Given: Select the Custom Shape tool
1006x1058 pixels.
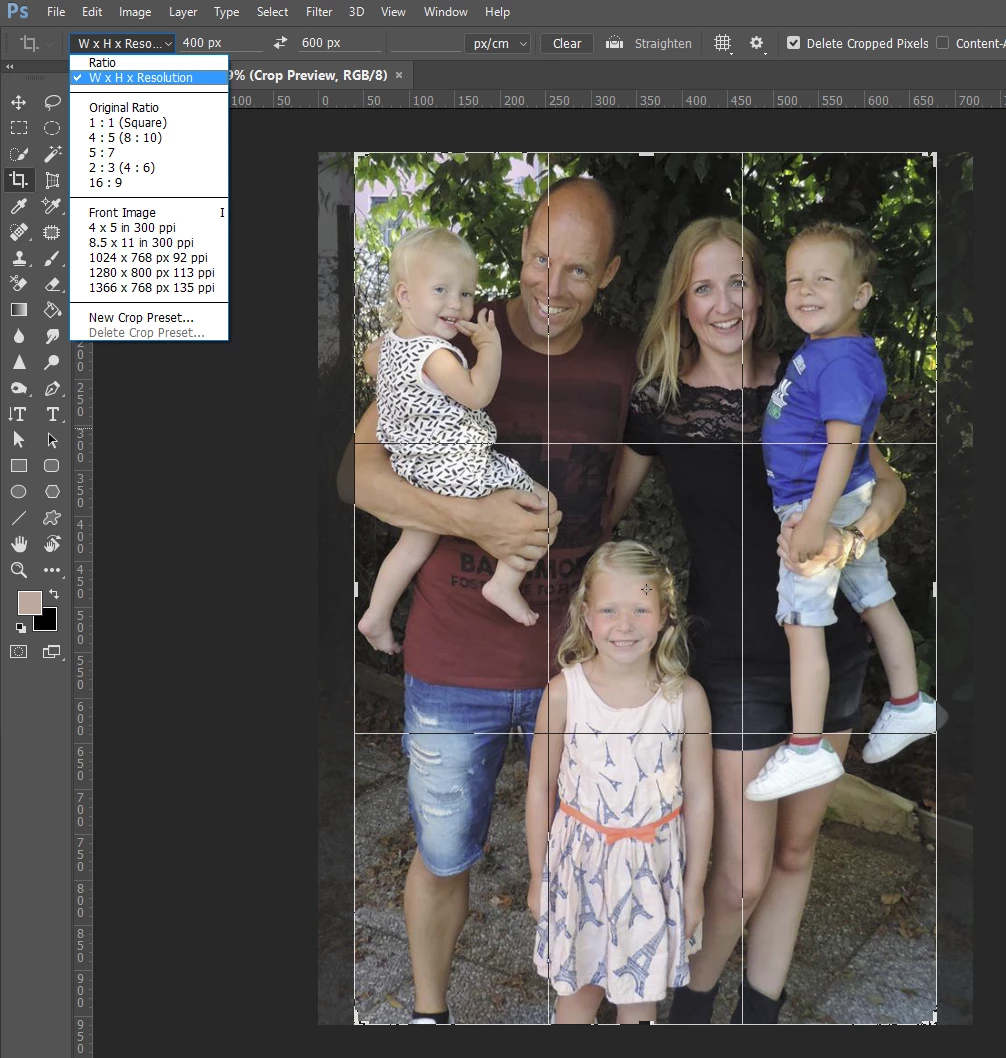Looking at the screenshot, I should 52,518.
